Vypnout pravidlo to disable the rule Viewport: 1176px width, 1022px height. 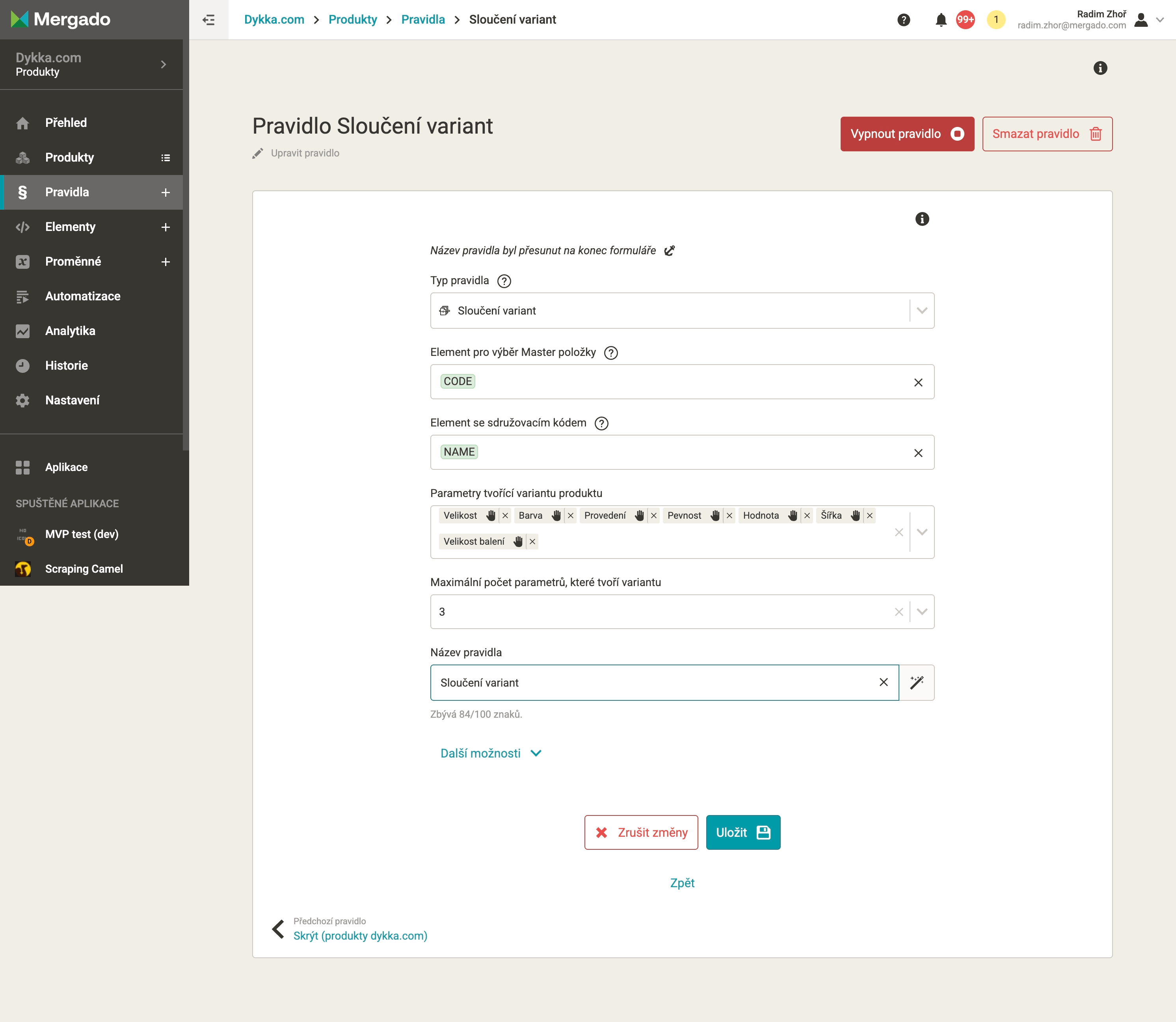pos(907,134)
